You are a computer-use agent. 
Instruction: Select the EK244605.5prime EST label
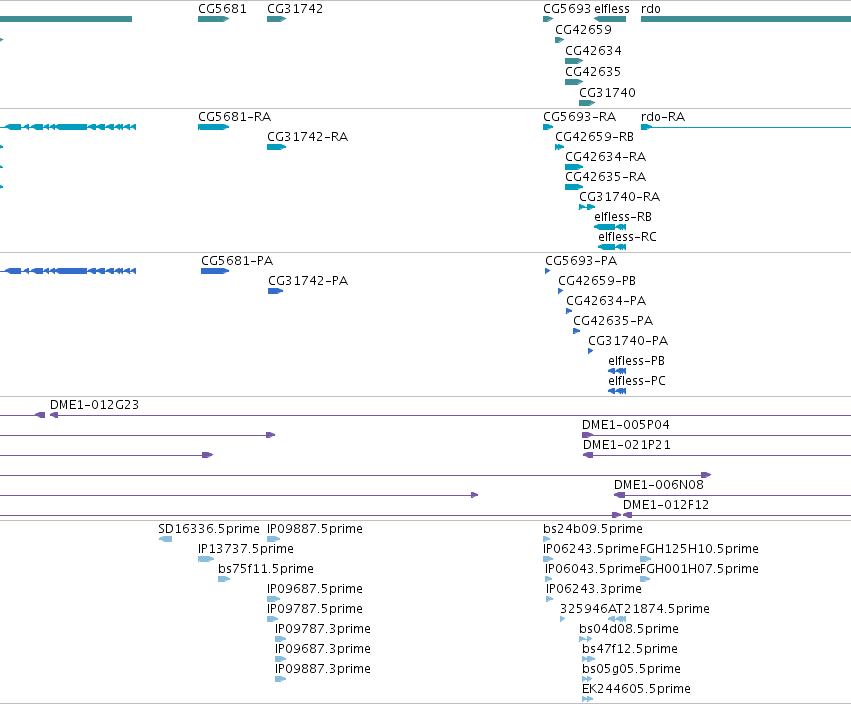[x=636, y=690]
